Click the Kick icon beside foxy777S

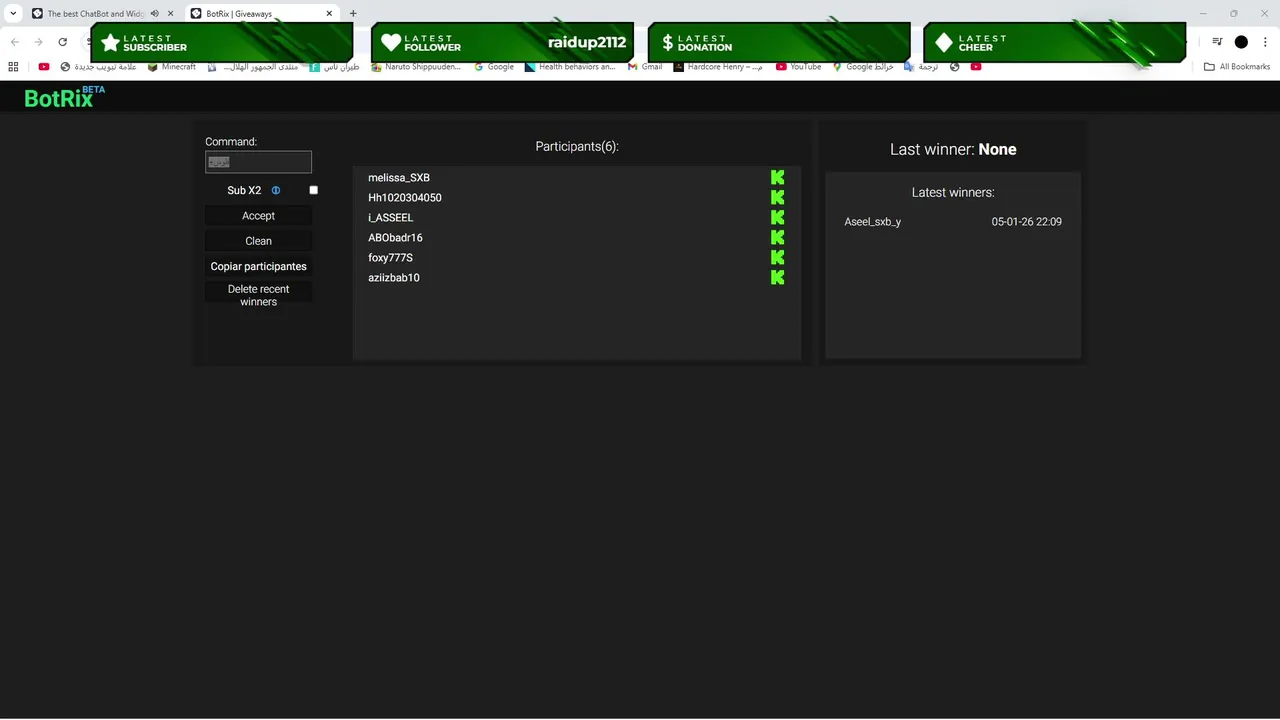(777, 257)
